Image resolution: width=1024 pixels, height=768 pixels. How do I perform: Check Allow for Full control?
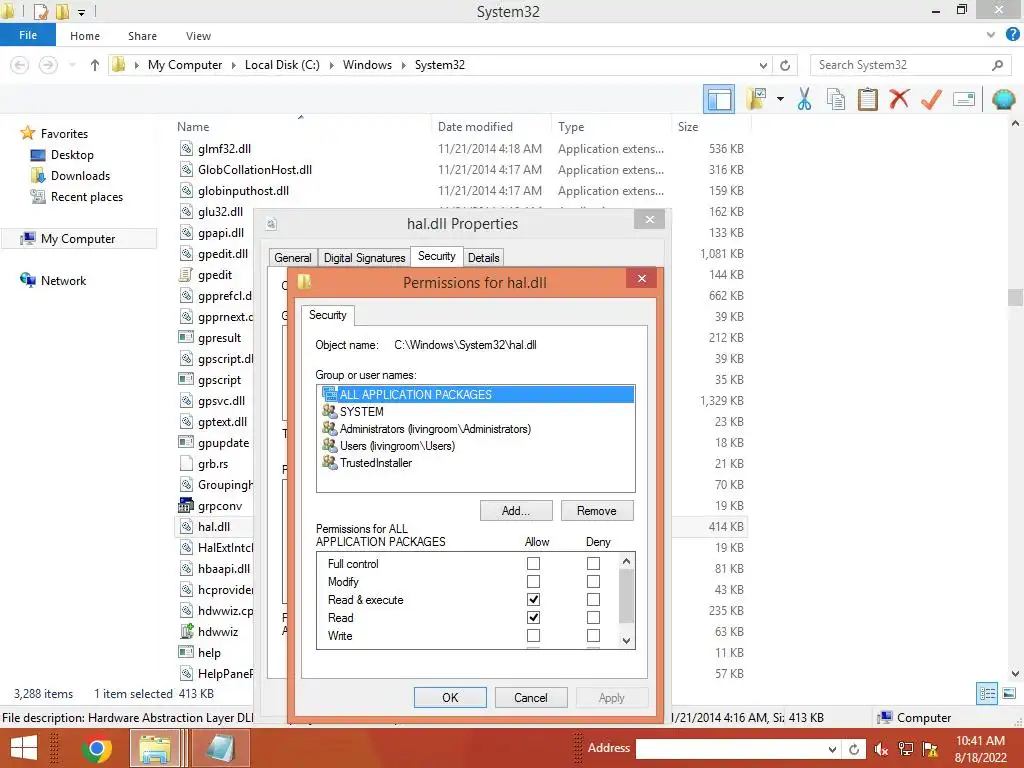tap(534, 563)
